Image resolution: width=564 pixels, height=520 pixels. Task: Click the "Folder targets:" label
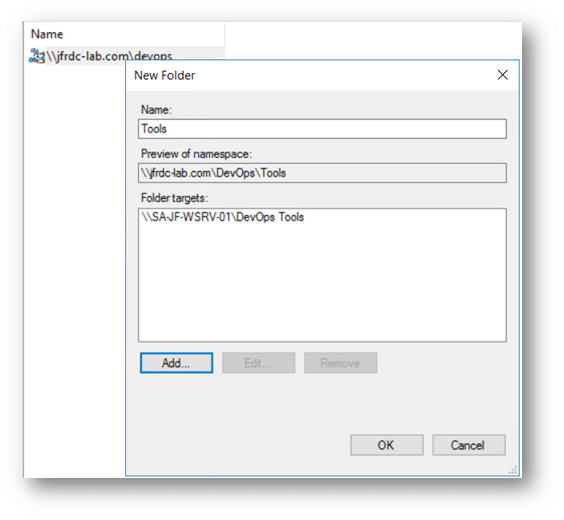(174, 198)
